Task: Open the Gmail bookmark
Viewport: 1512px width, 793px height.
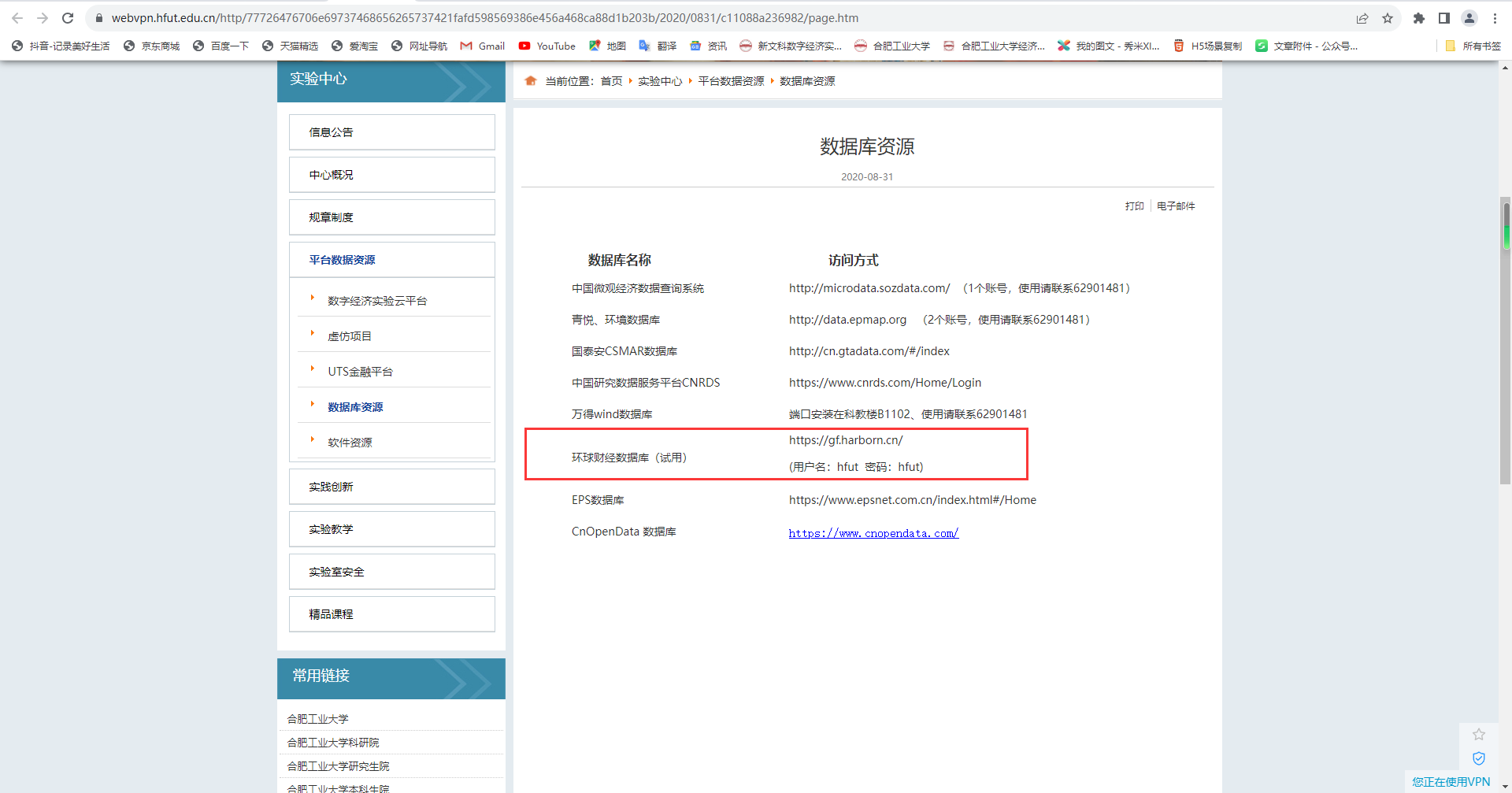Action: [483, 46]
